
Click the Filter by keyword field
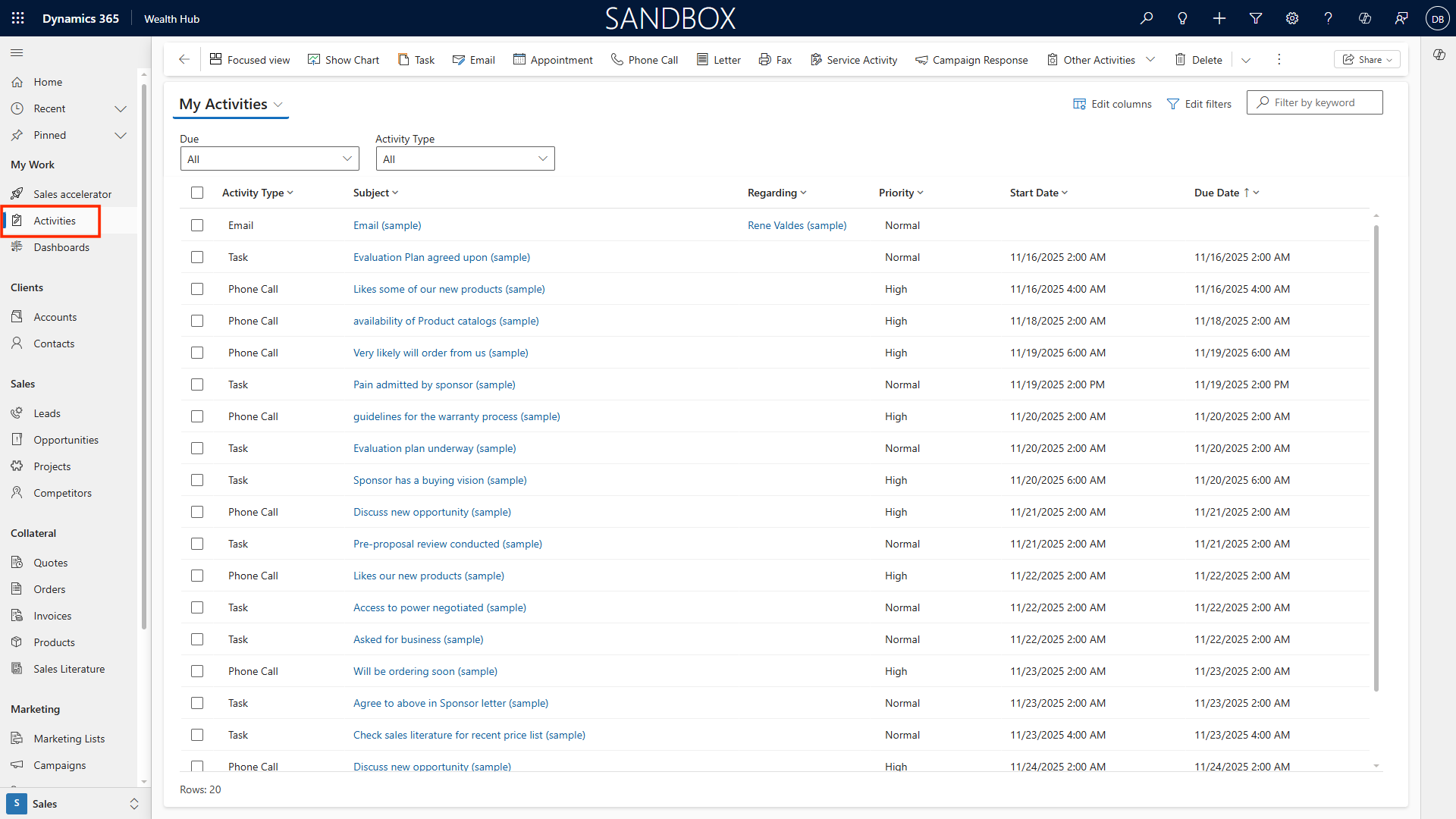tap(1323, 102)
